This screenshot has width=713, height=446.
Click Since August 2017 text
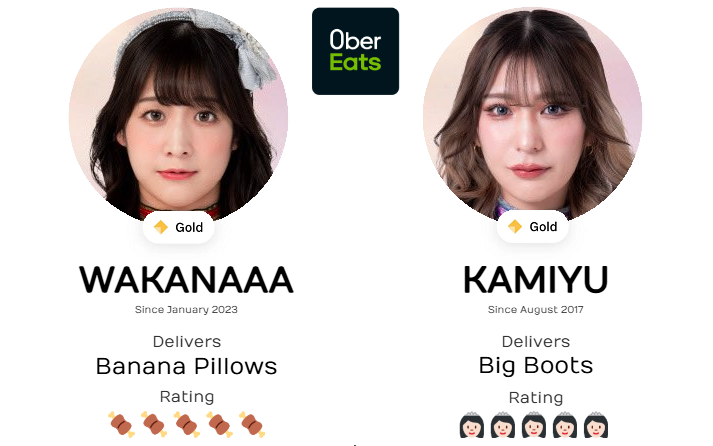pyautogui.click(x=536, y=310)
